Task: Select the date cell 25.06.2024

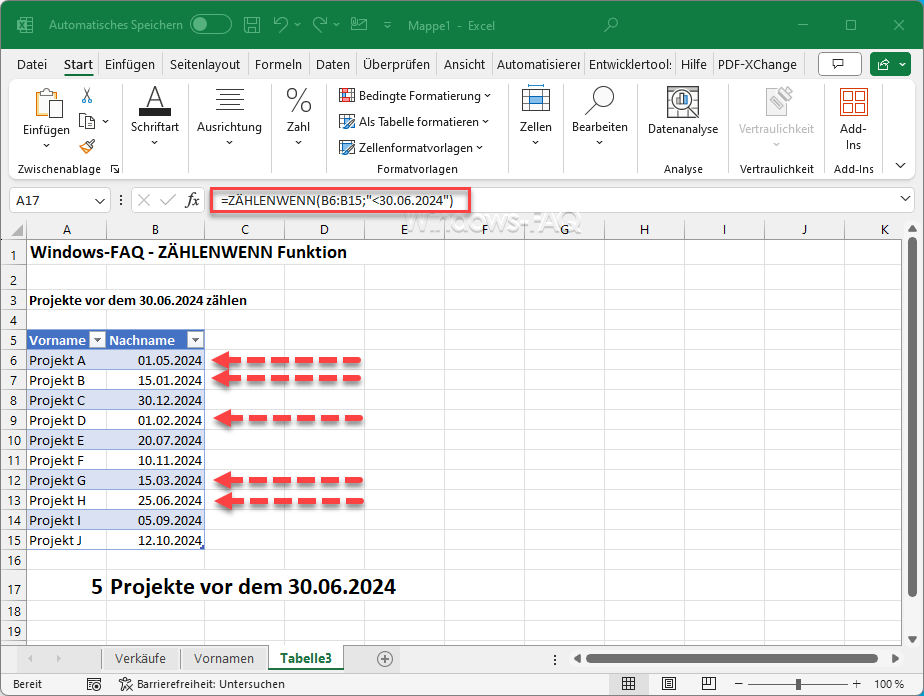Action: tap(156, 500)
